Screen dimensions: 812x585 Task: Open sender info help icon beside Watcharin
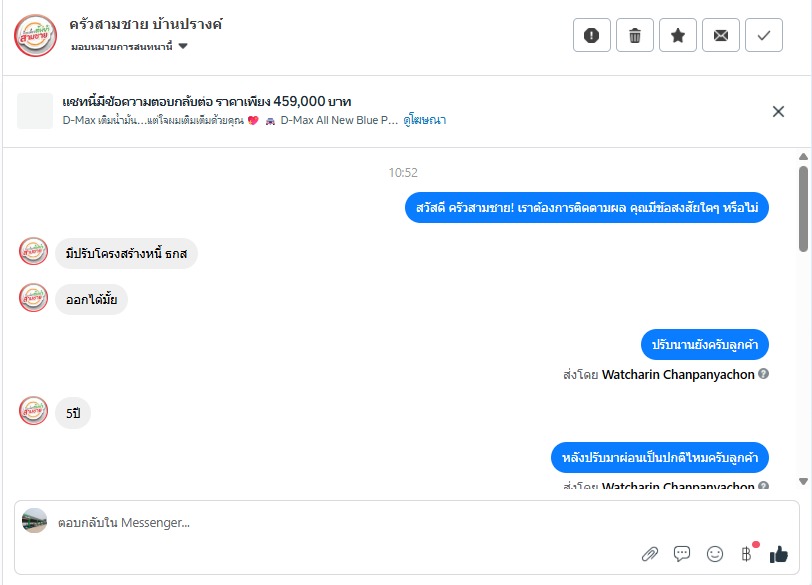763,374
